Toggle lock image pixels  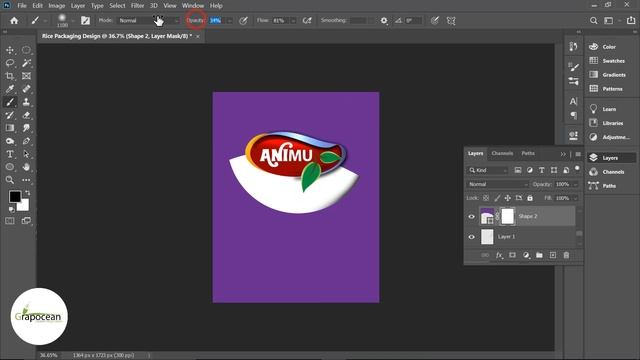pos(497,198)
